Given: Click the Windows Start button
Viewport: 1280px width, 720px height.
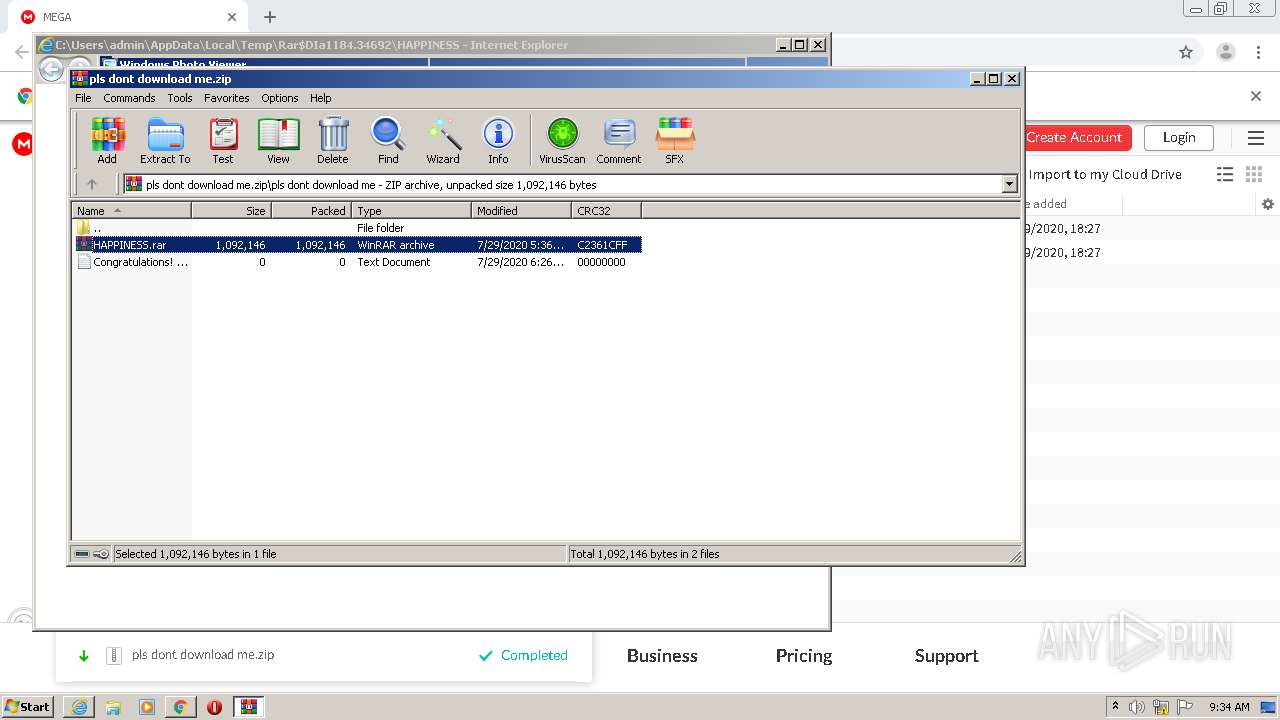Looking at the screenshot, I should click(x=28, y=707).
